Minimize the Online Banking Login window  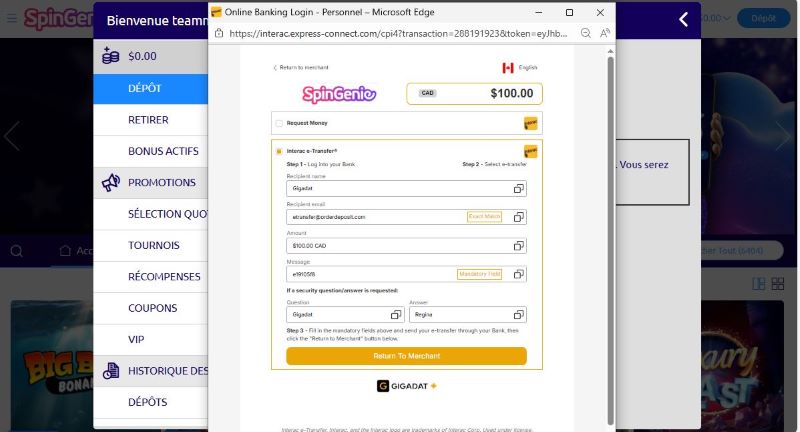[x=539, y=12]
